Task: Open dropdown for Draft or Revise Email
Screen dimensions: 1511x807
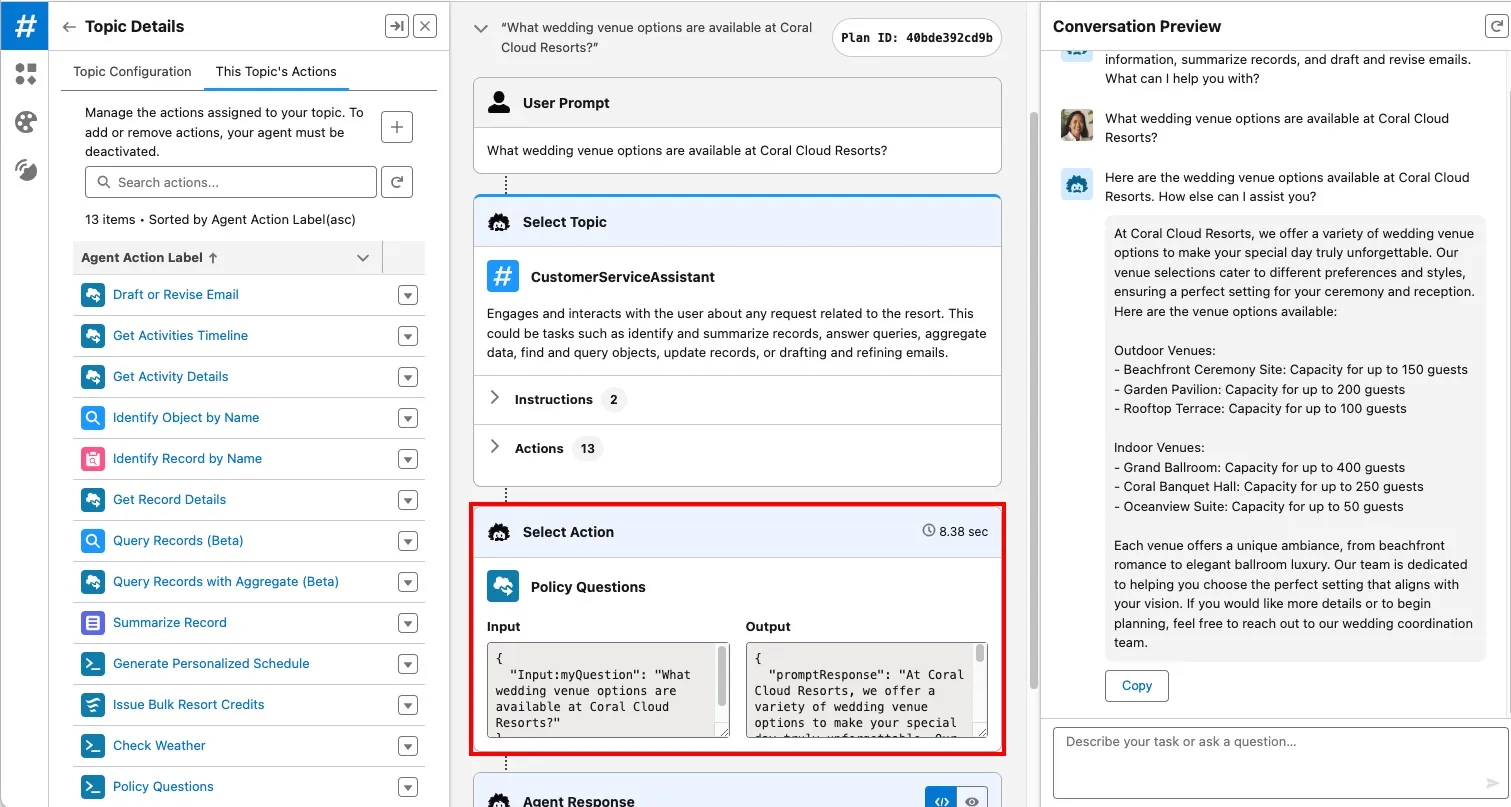Action: point(407,295)
